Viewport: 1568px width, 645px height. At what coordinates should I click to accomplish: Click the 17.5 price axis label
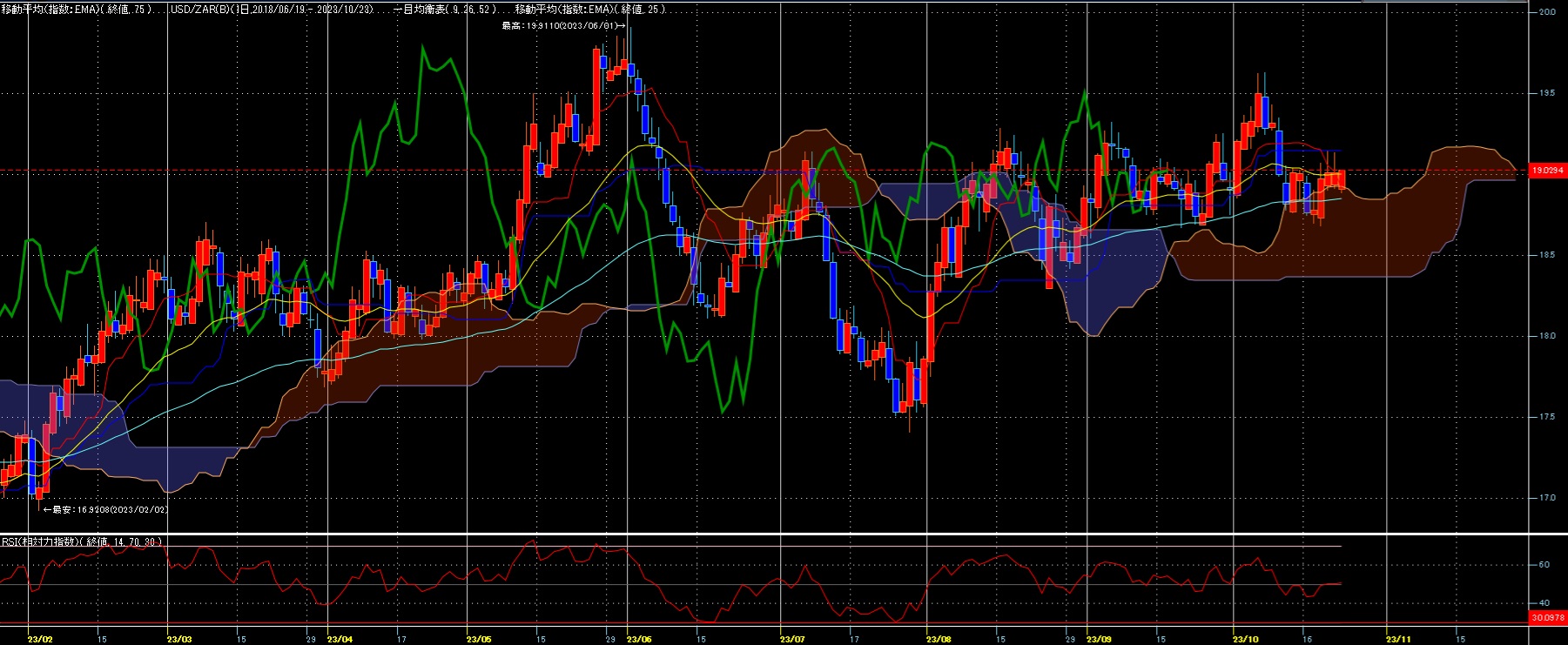[1547, 417]
